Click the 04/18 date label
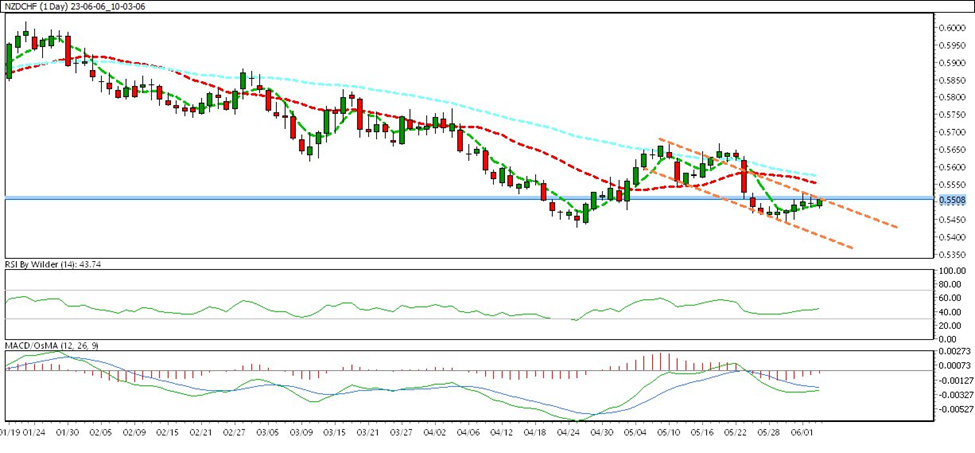 coord(535,430)
